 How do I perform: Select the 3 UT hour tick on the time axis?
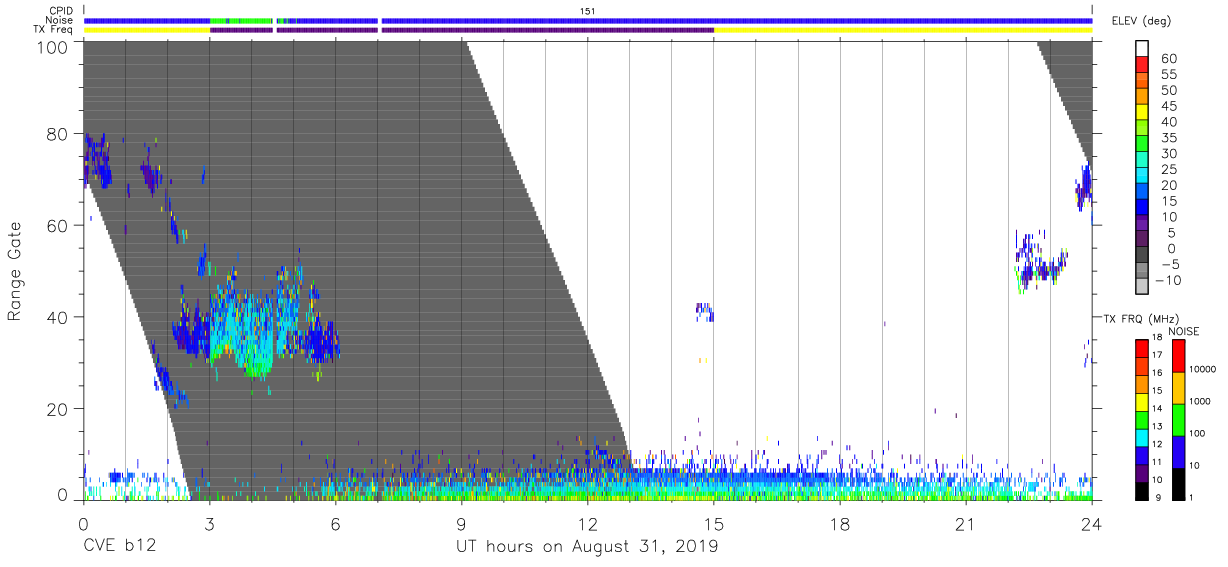coord(209,524)
